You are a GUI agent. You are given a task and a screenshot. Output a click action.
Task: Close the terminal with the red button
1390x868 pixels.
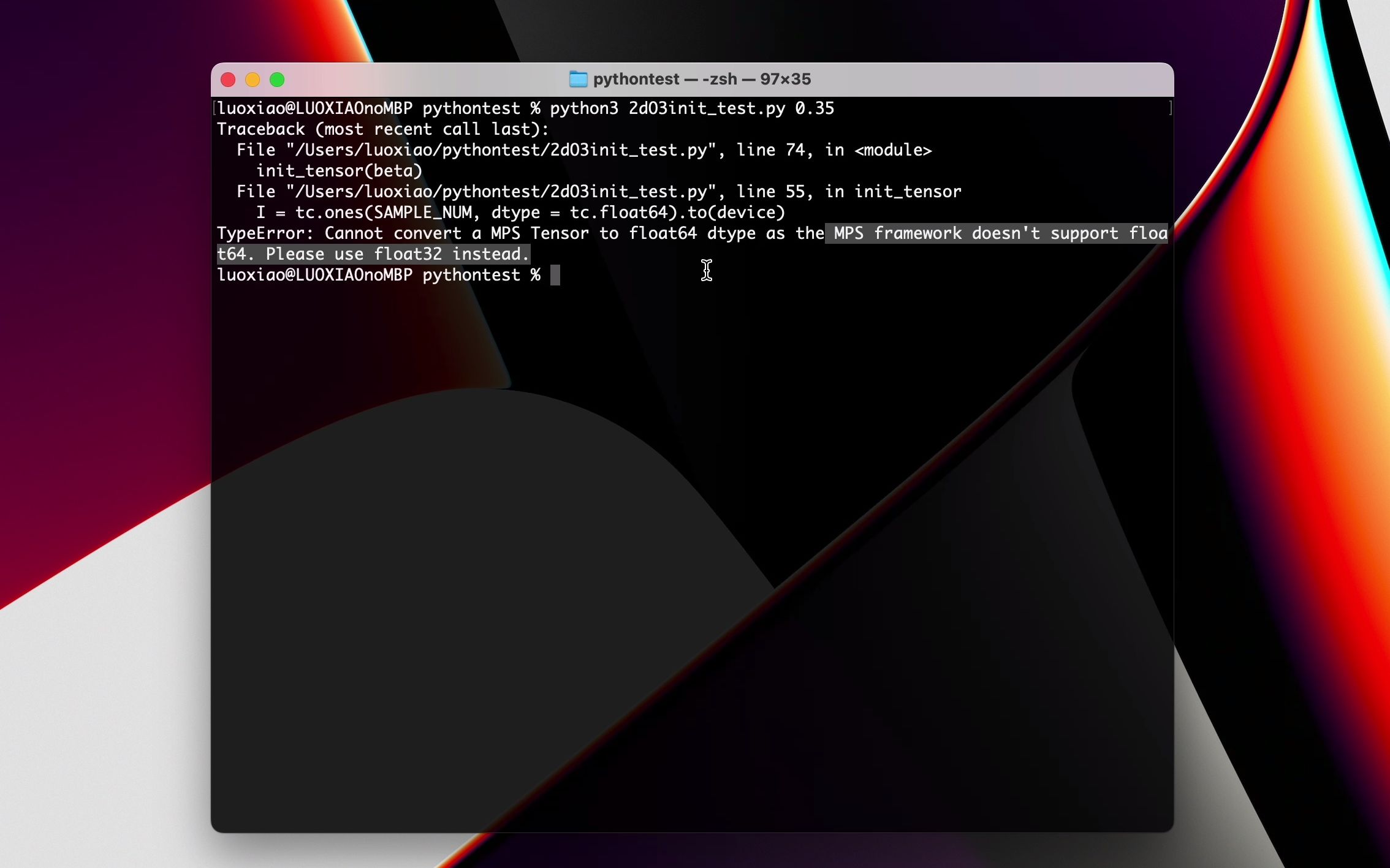click(x=228, y=80)
